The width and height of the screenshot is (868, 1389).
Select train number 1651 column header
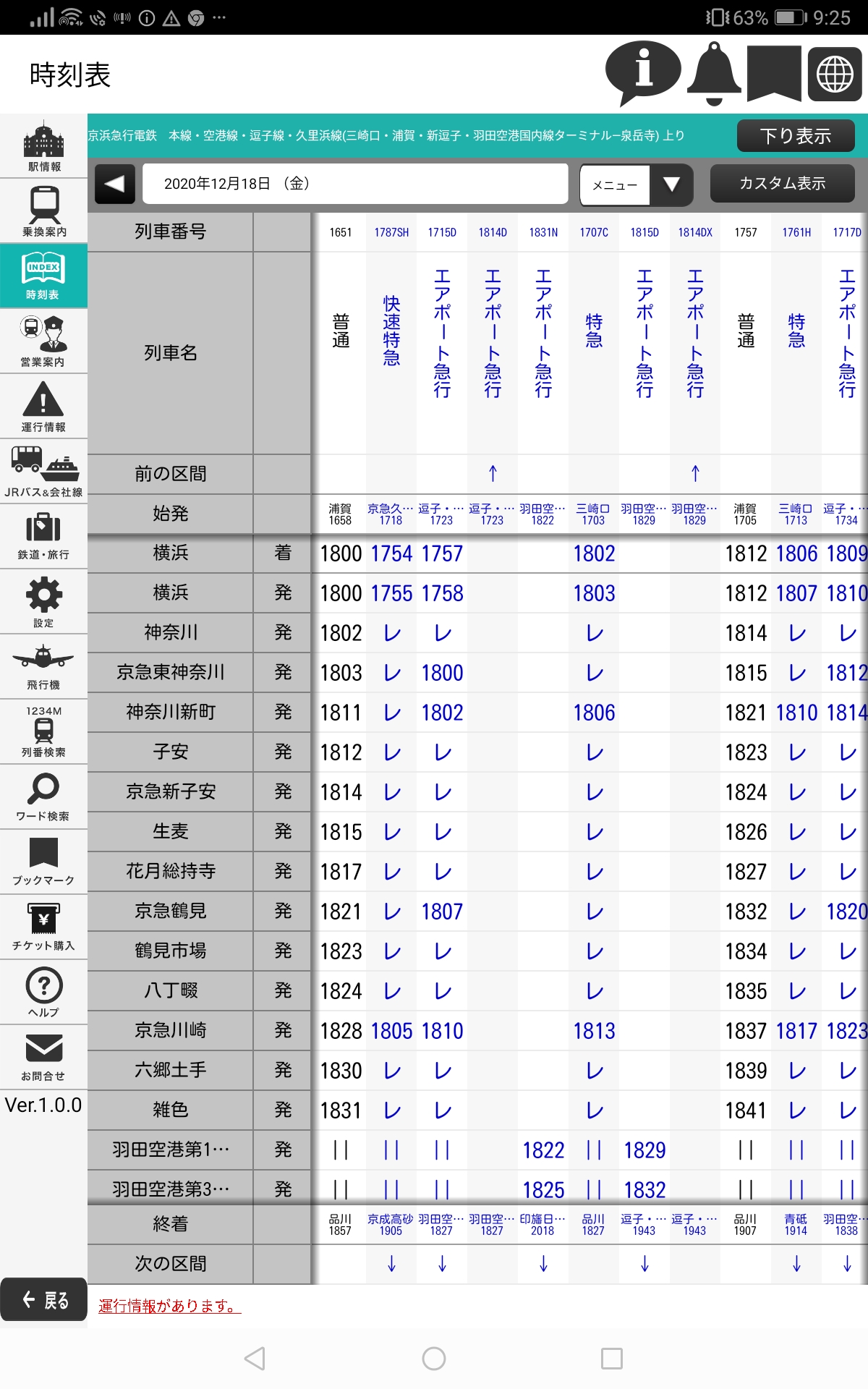(x=341, y=232)
